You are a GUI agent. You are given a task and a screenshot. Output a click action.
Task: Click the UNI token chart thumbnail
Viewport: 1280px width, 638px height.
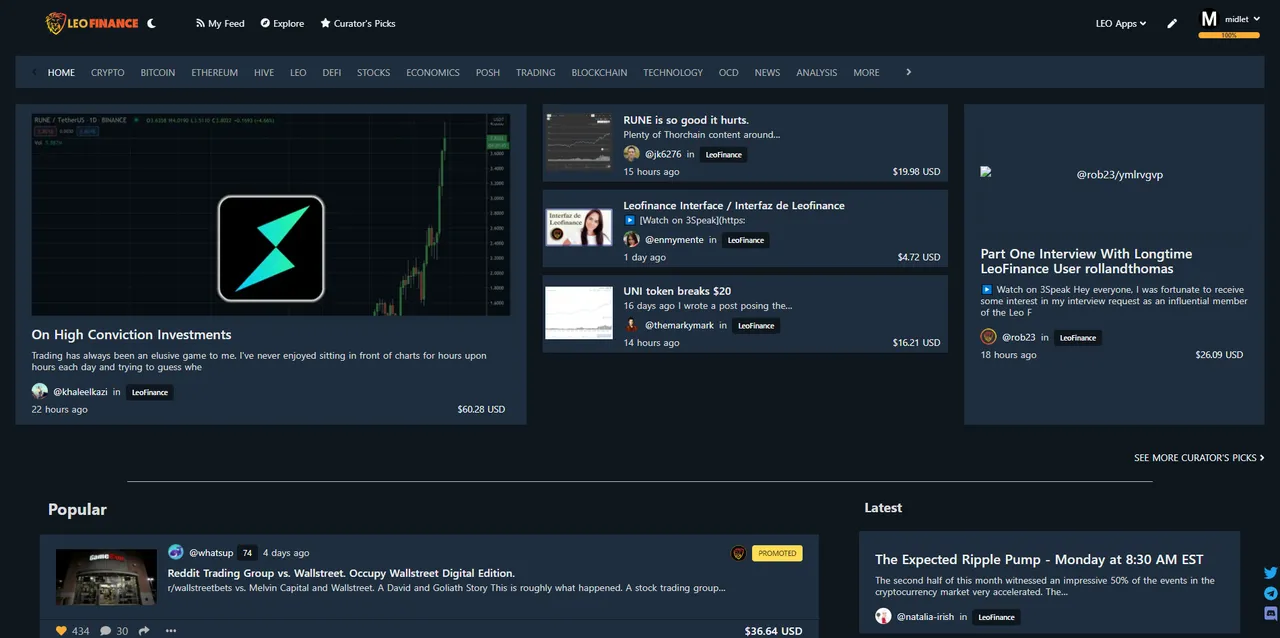[579, 313]
